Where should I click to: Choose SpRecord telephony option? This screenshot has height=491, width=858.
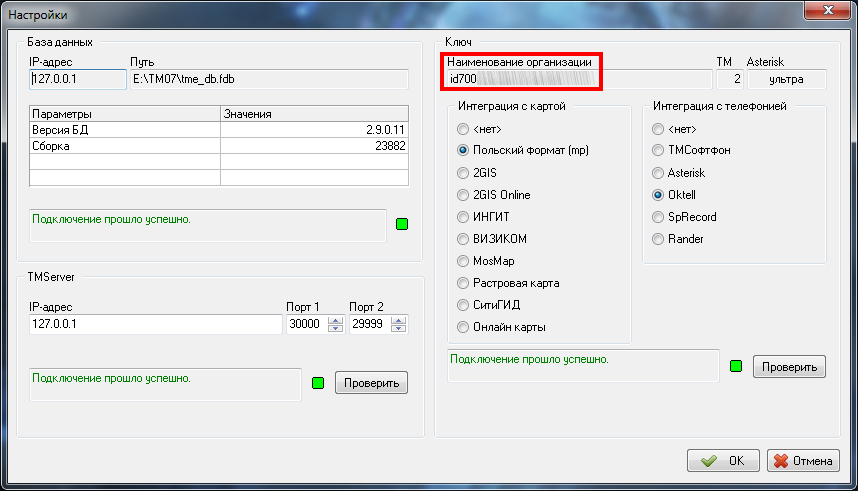658,217
